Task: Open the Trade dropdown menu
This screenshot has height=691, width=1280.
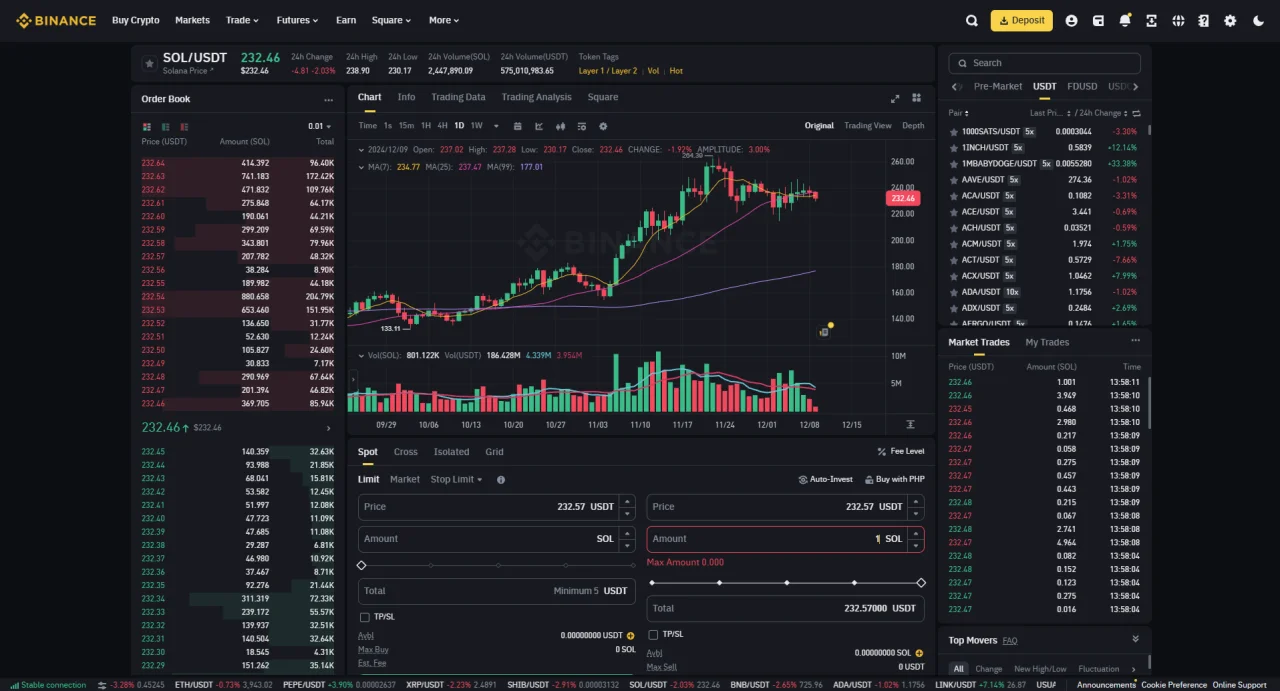Action: coord(242,20)
